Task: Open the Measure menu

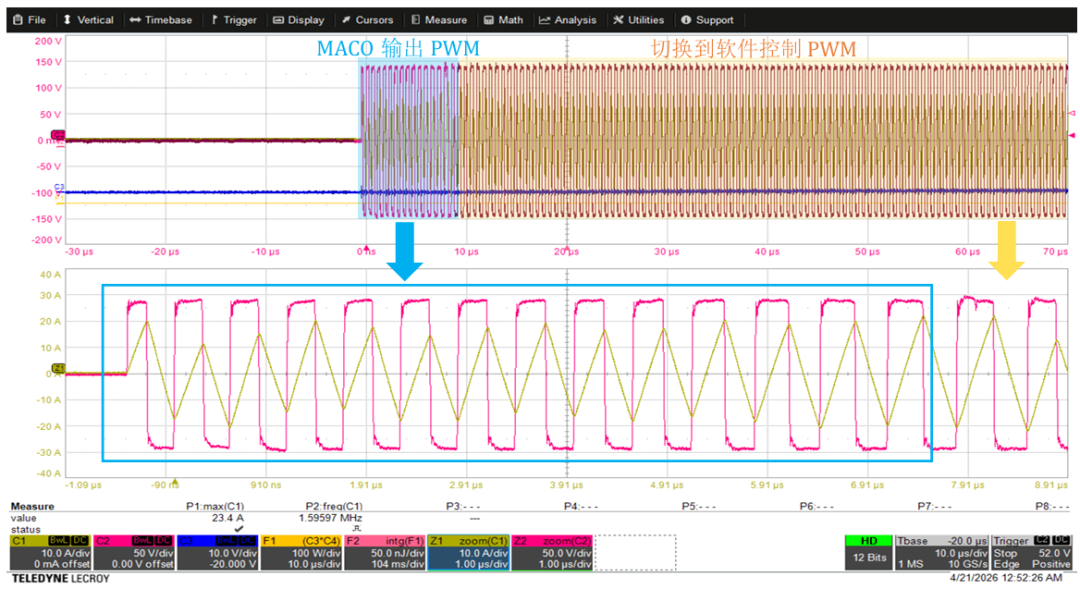Action: (439, 20)
